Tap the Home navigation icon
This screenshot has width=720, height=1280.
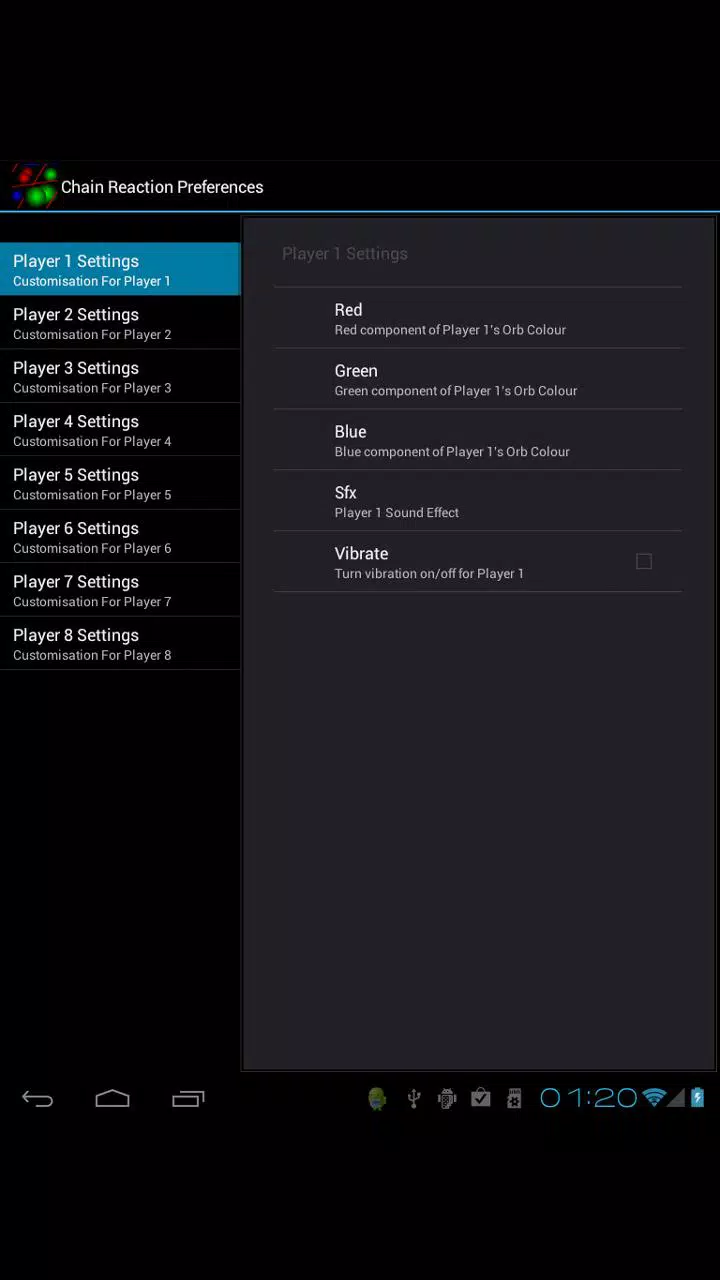tap(112, 1099)
